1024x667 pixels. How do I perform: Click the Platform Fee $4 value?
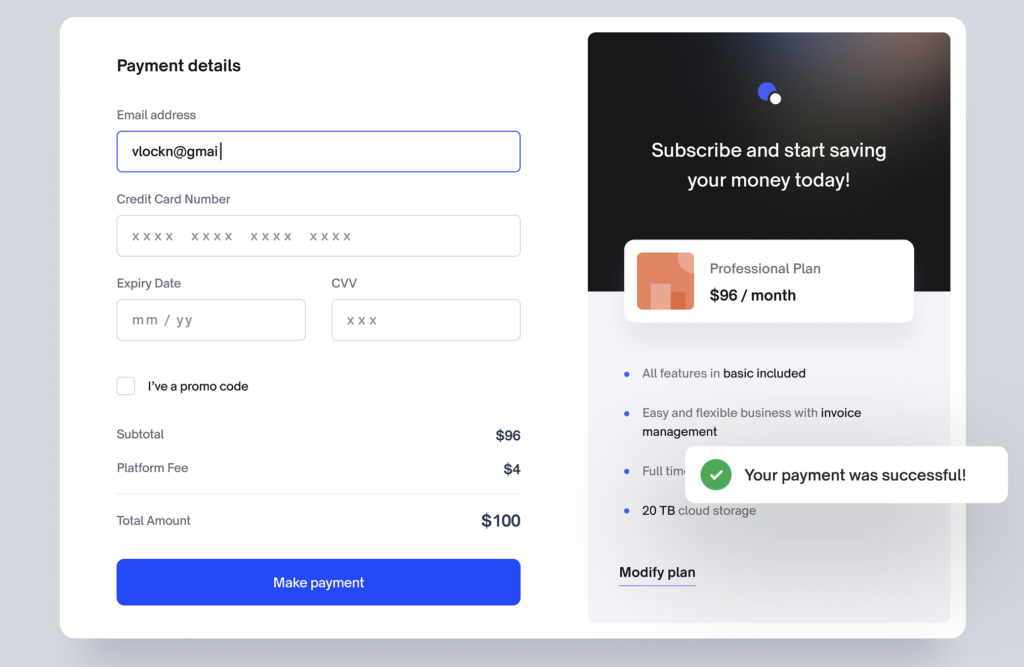(x=511, y=469)
